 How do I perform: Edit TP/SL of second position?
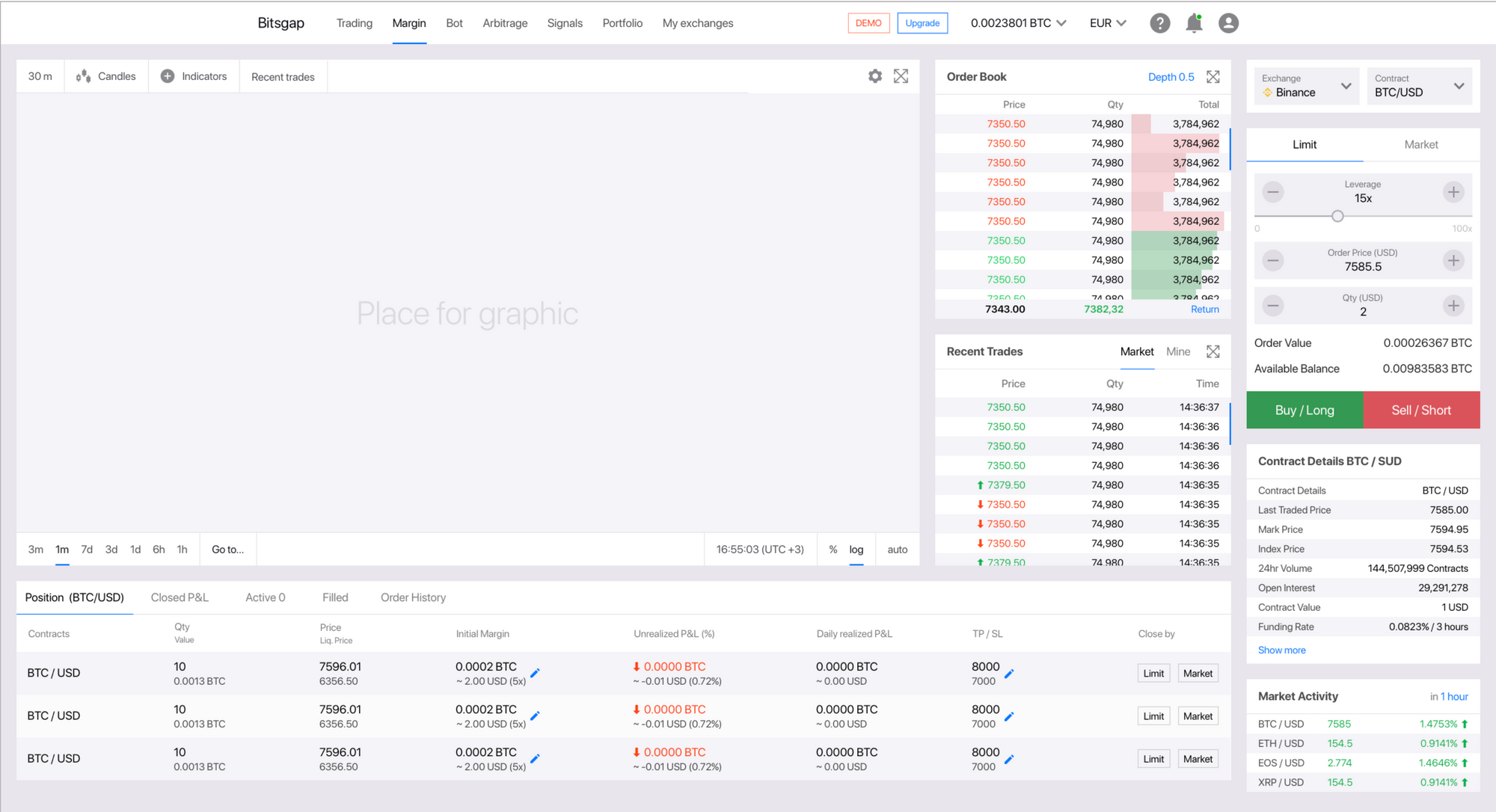(x=1009, y=716)
